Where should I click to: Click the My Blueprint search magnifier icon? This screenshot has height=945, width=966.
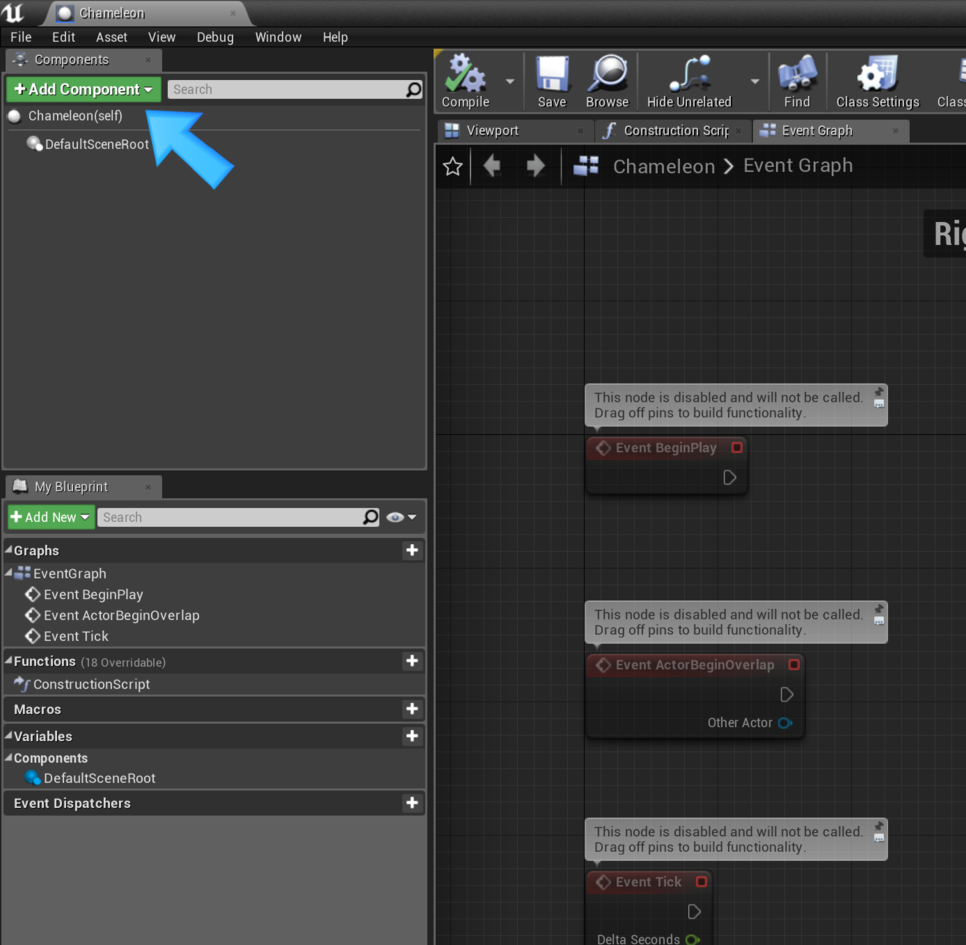[370, 517]
